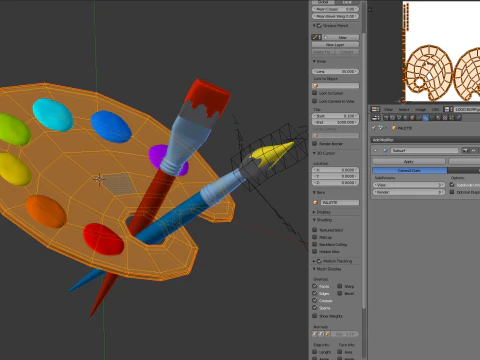Click the Properties editor type selector icon
Image resolution: width=480 pixels, height=360 pixels.
point(375,118)
